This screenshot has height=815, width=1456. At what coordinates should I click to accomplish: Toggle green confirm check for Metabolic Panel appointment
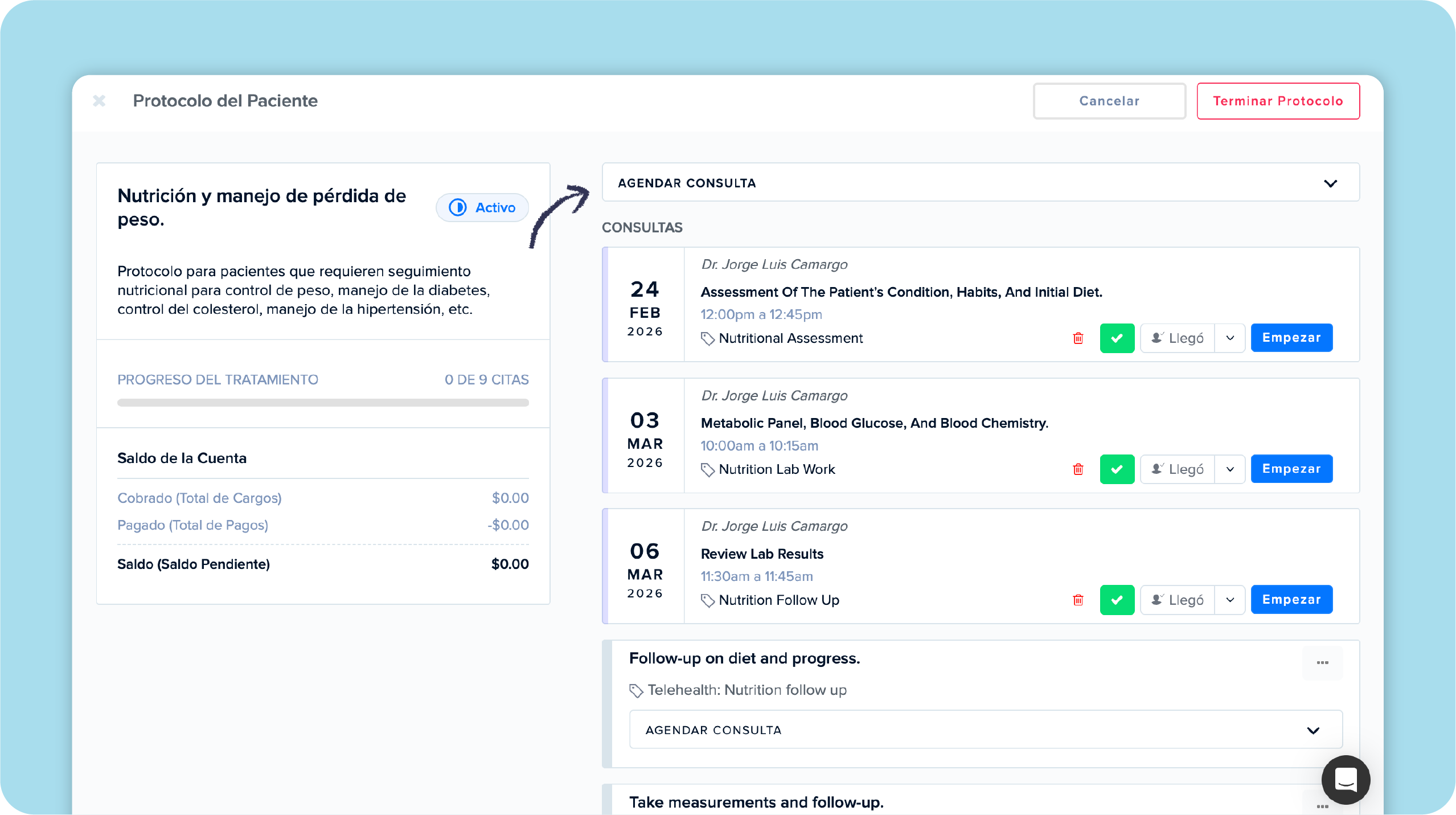click(x=1117, y=469)
